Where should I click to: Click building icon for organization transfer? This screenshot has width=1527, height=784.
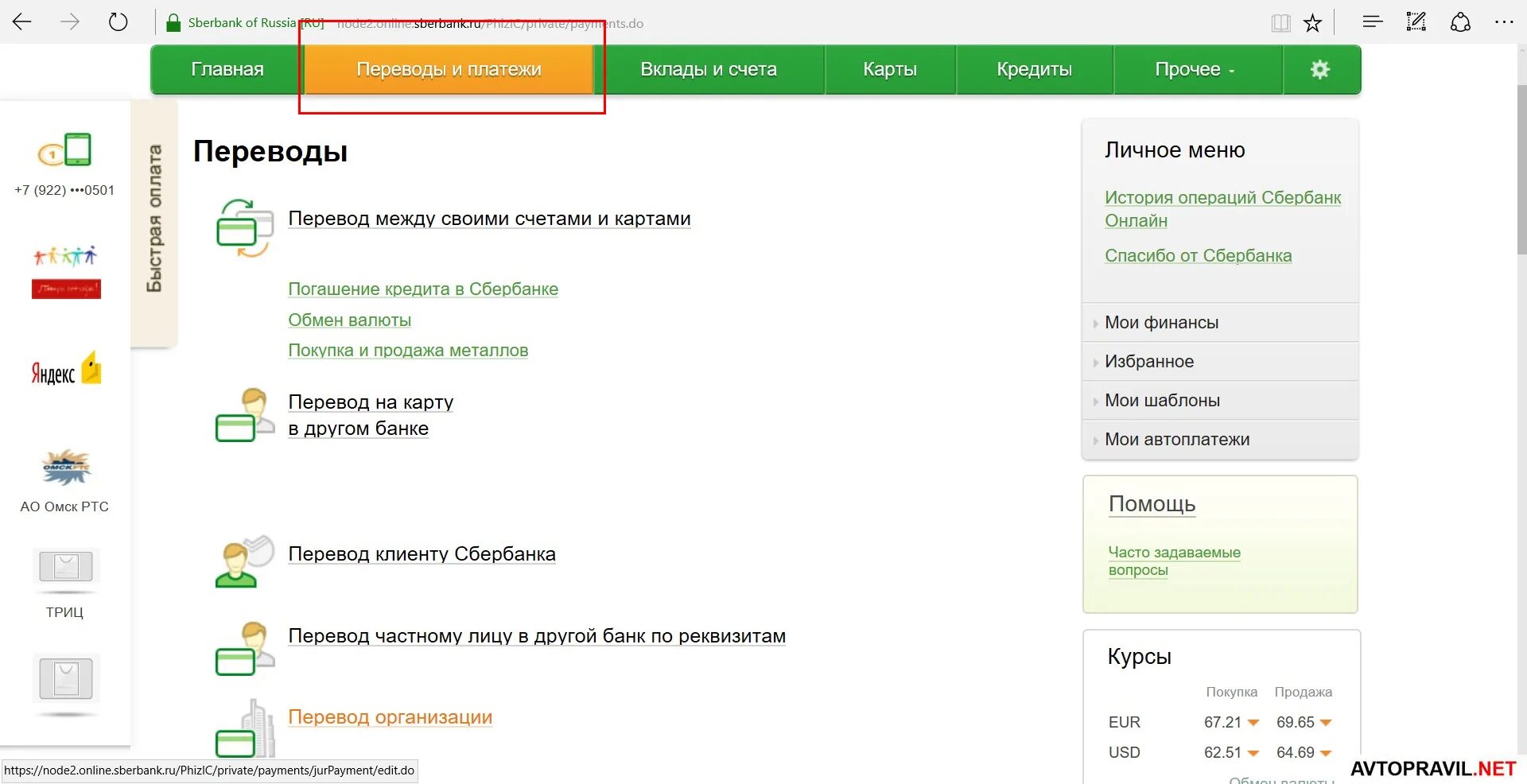click(x=245, y=728)
